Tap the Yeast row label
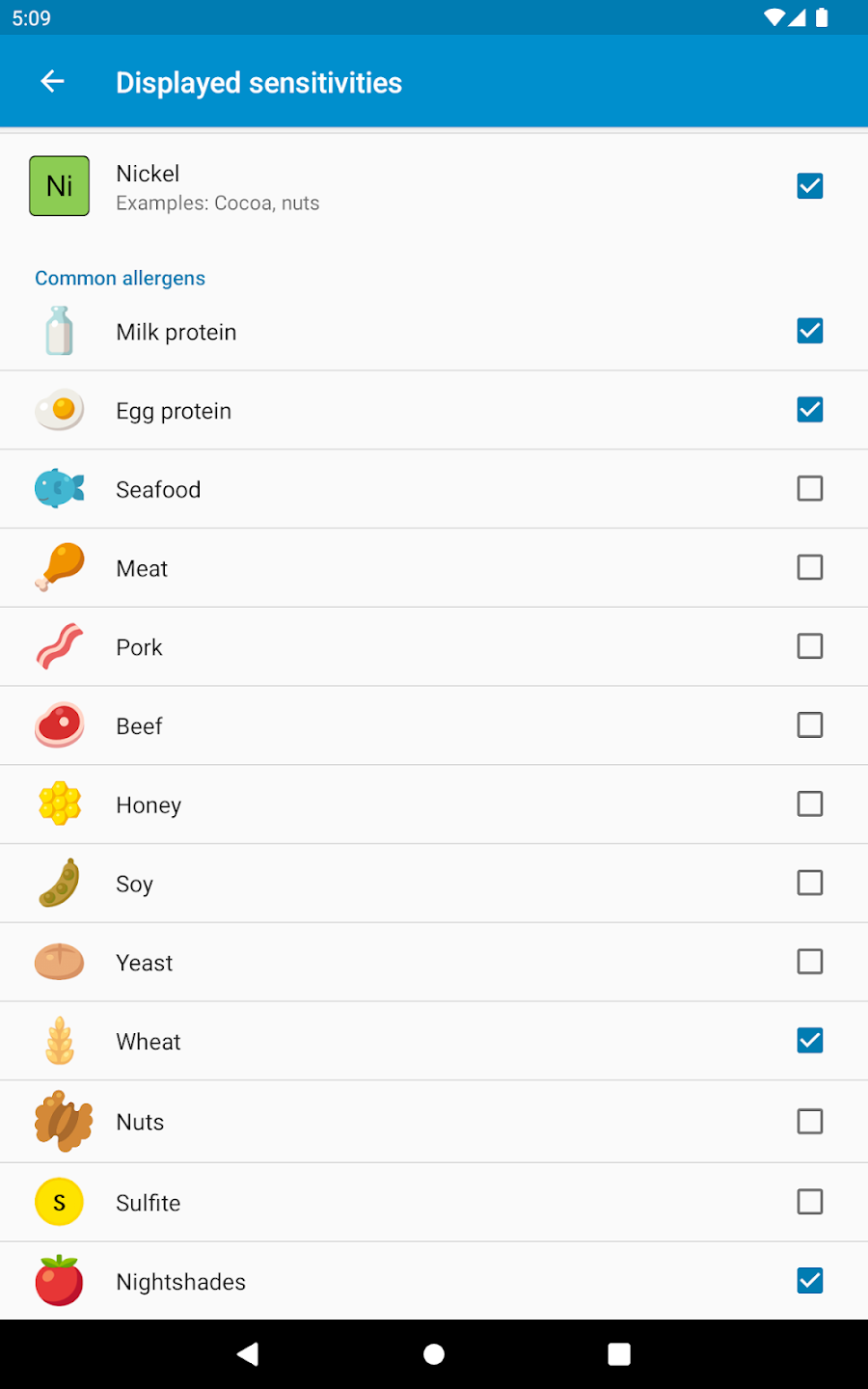The height and width of the screenshot is (1389, 868). 145,963
